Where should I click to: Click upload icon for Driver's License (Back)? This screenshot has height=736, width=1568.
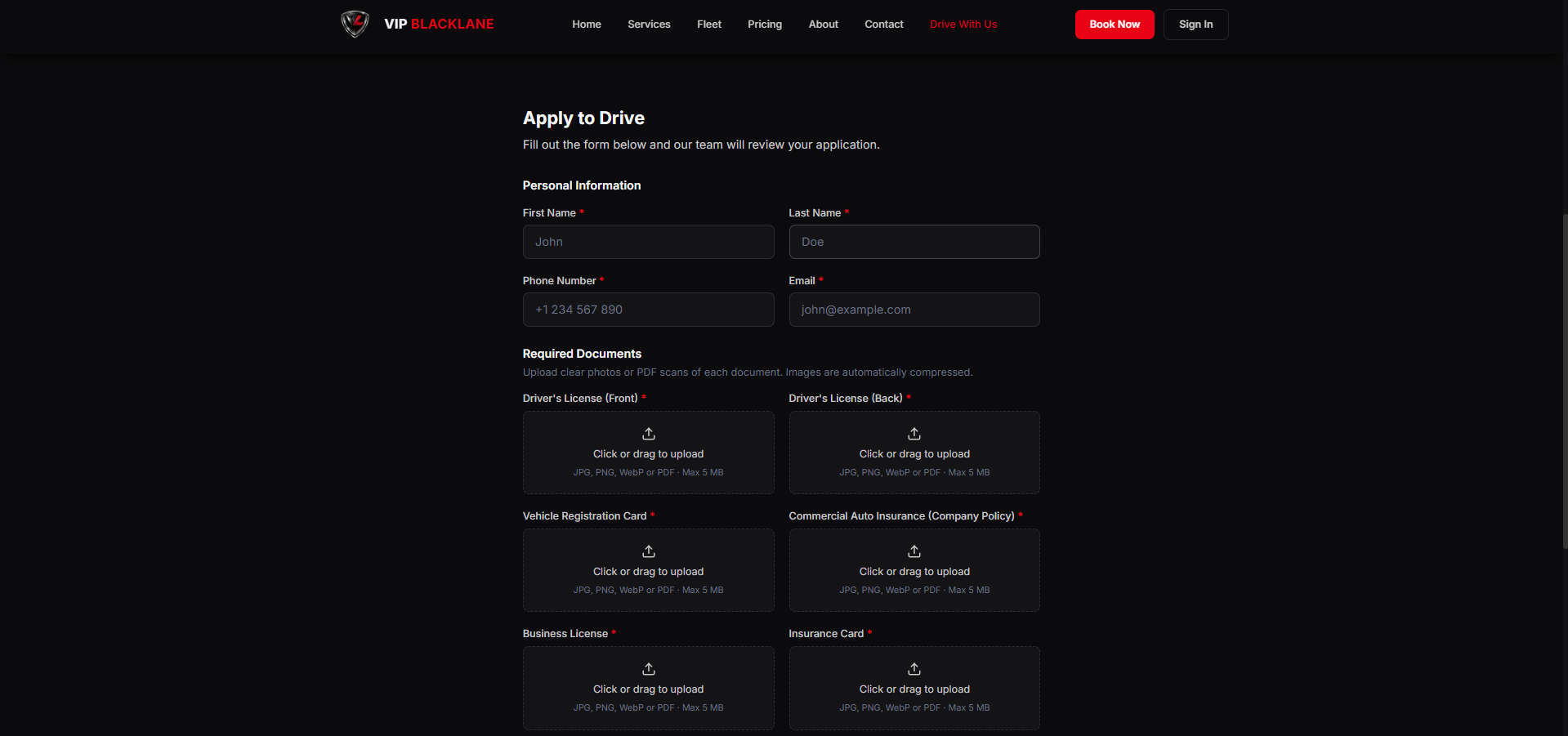tap(914, 434)
